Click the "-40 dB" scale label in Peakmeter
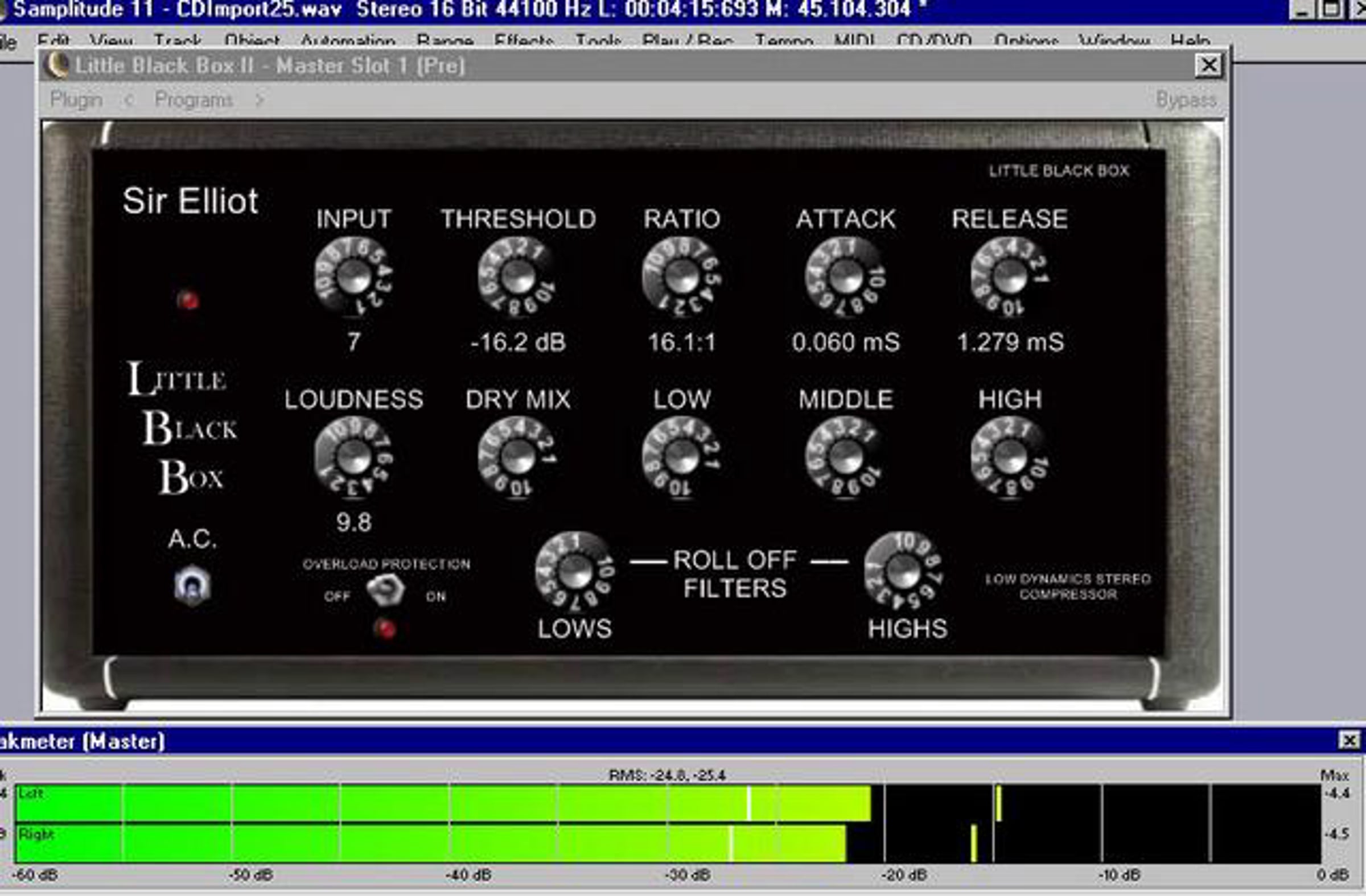 coord(468,876)
